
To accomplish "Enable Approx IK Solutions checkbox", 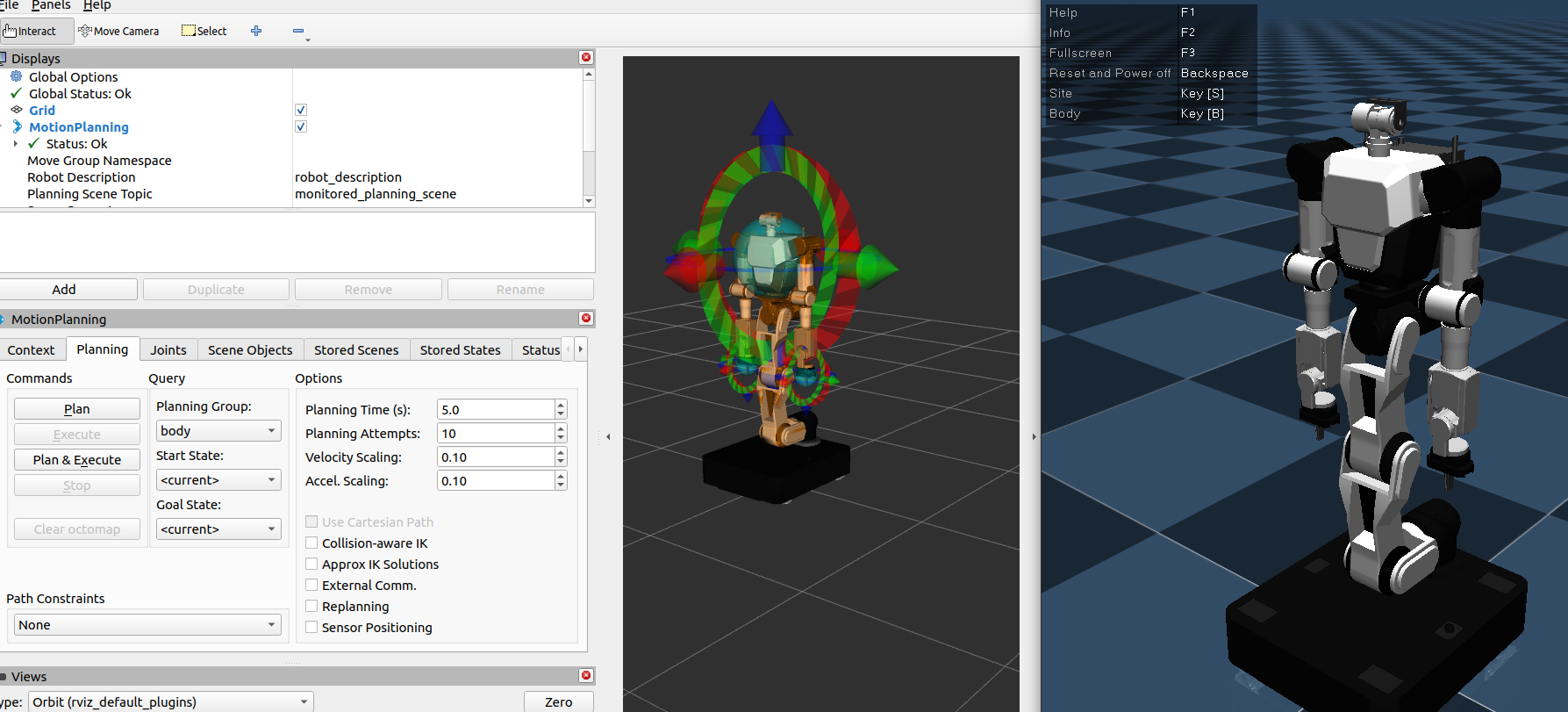I will point(311,564).
